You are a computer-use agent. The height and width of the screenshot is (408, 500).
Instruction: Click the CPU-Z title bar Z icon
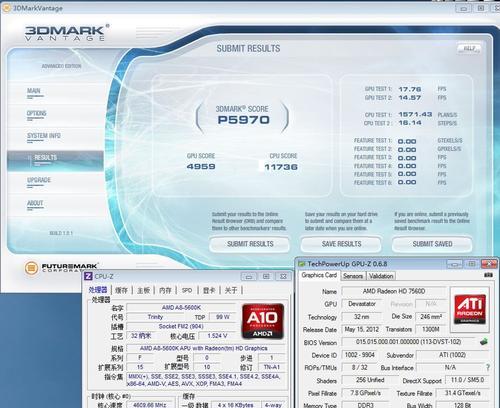tap(88, 276)
